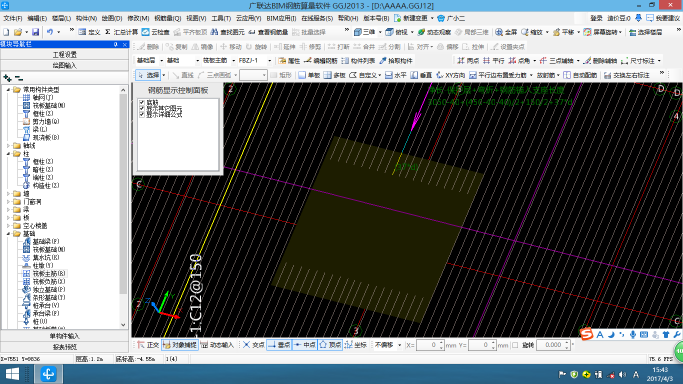The image size is (683, 384).
Task: Open the 工具(T) menu
Action: click(221, 18)
